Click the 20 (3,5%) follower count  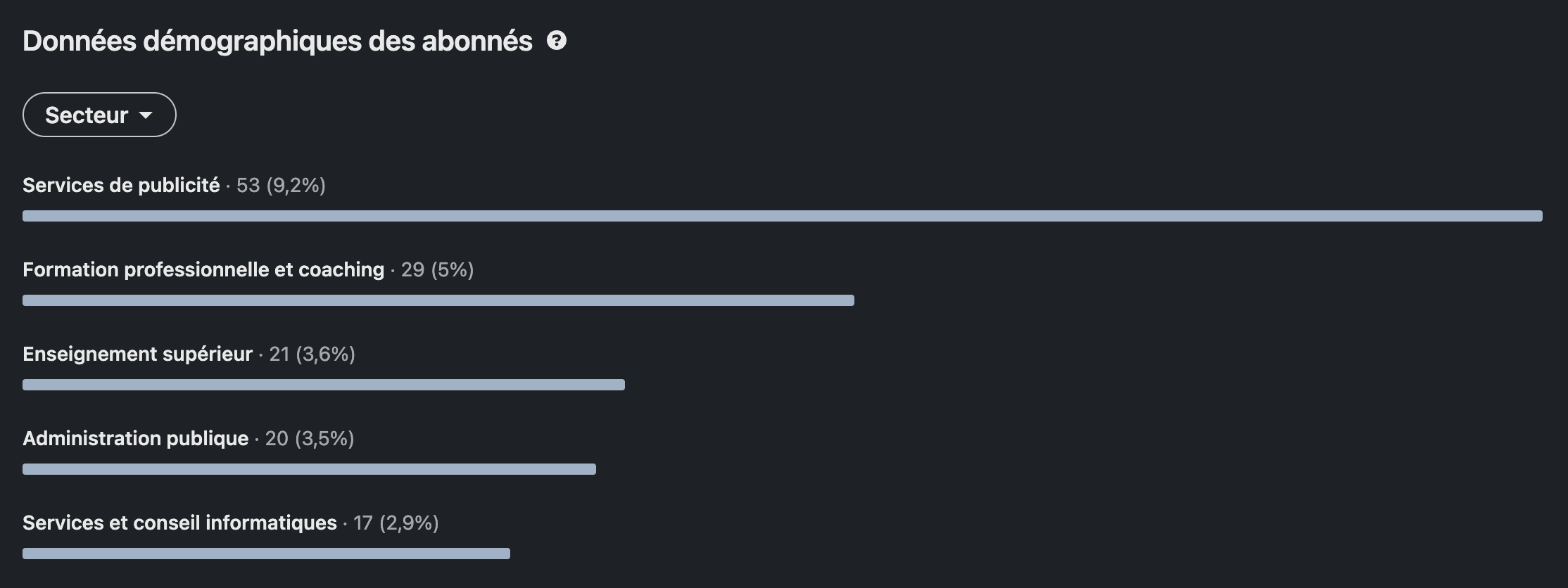coord(310,438)
